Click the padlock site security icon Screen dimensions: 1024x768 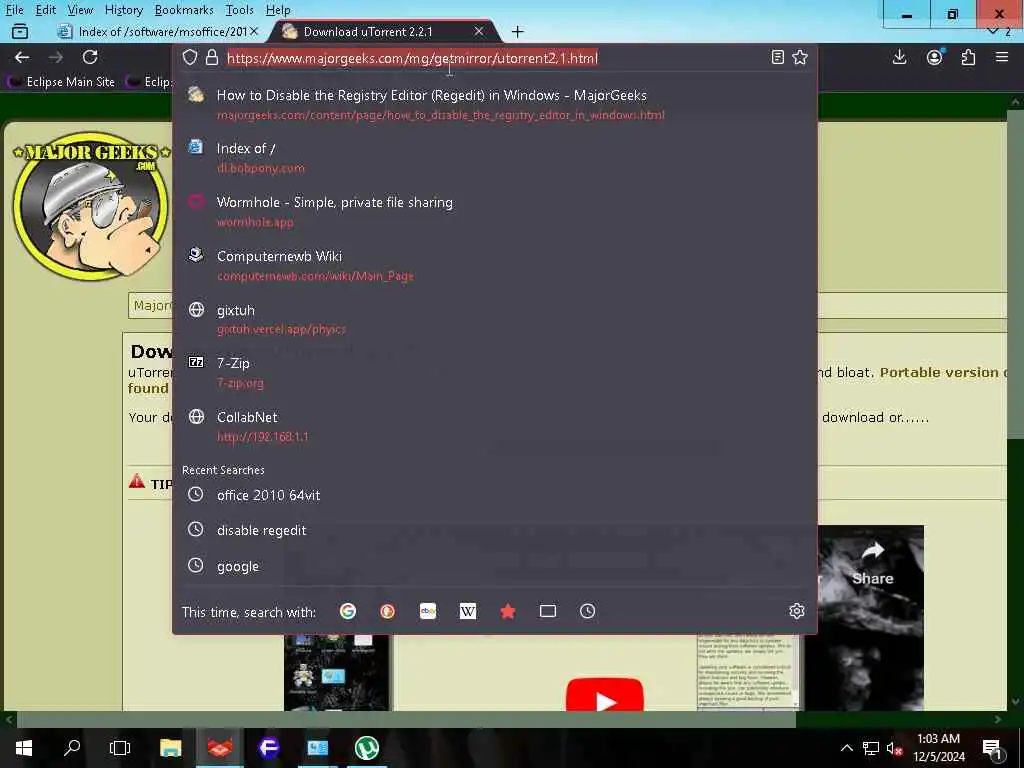coord(212,57)
